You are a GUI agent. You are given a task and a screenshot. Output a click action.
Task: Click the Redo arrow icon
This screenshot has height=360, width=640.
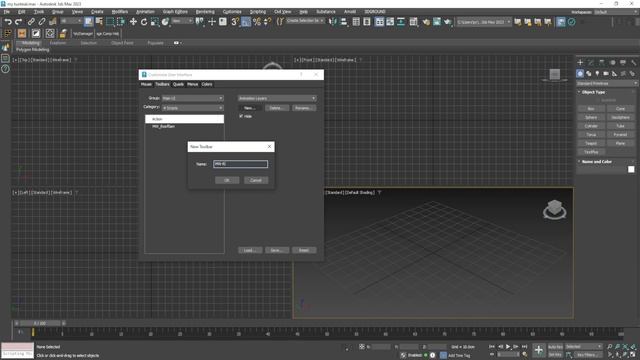pos(18,22)
